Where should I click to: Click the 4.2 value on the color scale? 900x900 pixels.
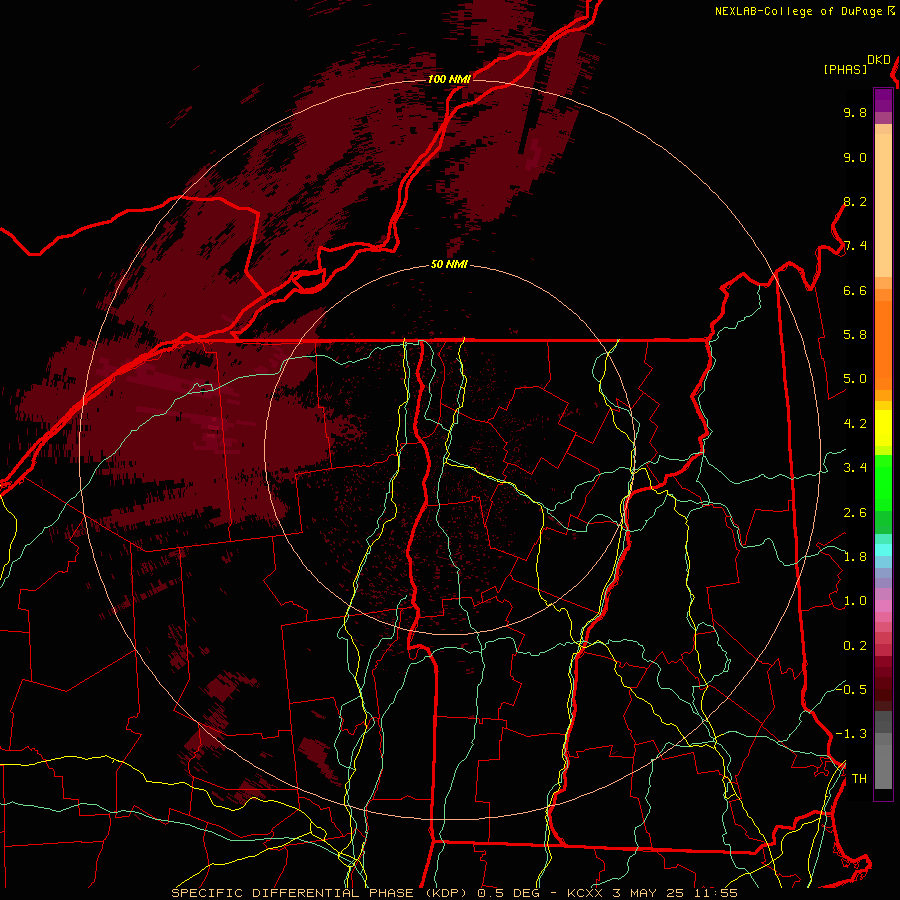point(855,424)
